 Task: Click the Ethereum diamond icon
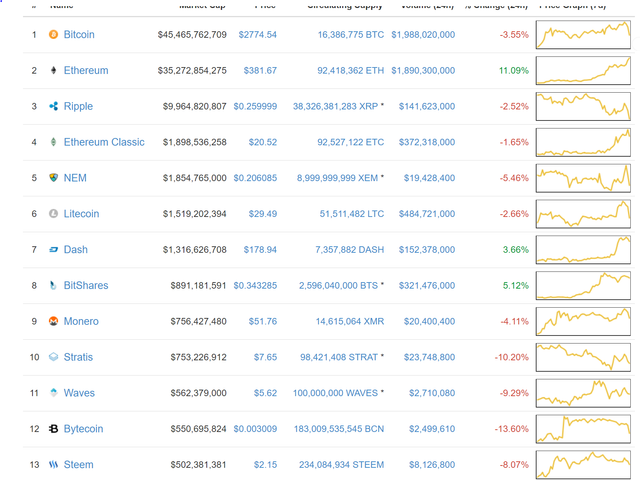(x=53, y=71)
